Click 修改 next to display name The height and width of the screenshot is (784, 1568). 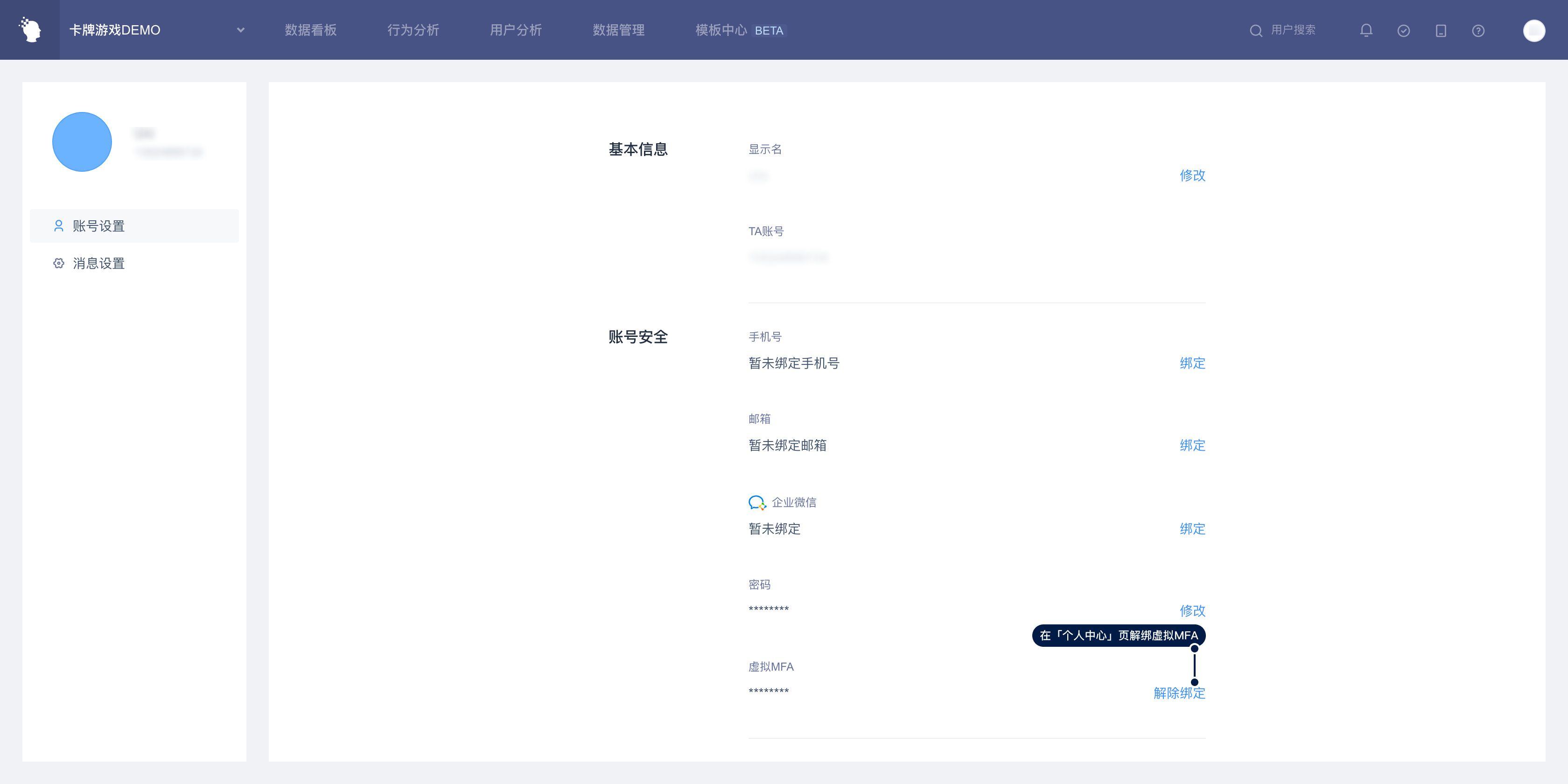[x=1192, y=175]
